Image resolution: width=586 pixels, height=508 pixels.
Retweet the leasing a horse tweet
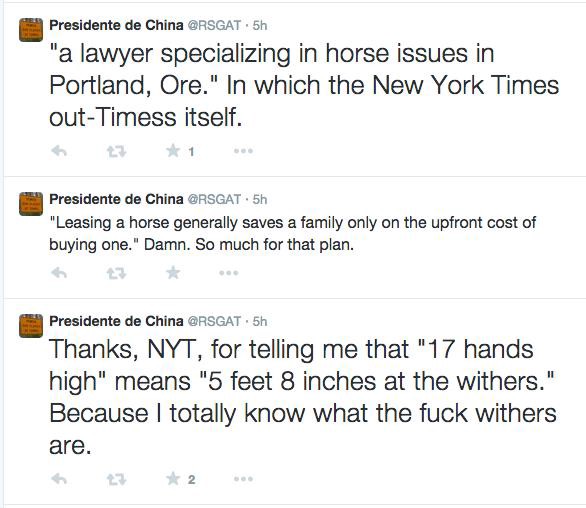tap(116, 274)
